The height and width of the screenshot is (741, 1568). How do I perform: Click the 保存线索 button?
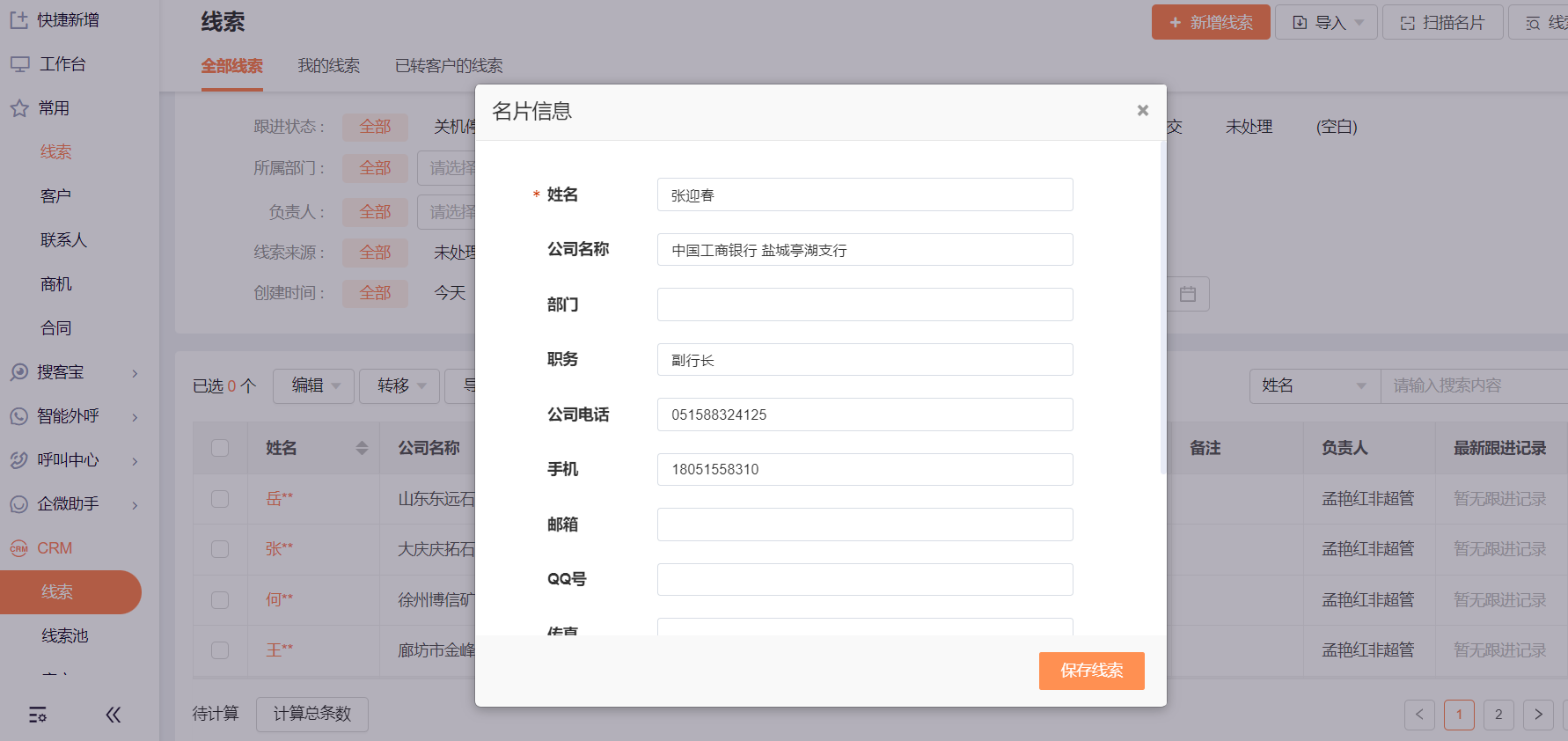(1091, 671)
